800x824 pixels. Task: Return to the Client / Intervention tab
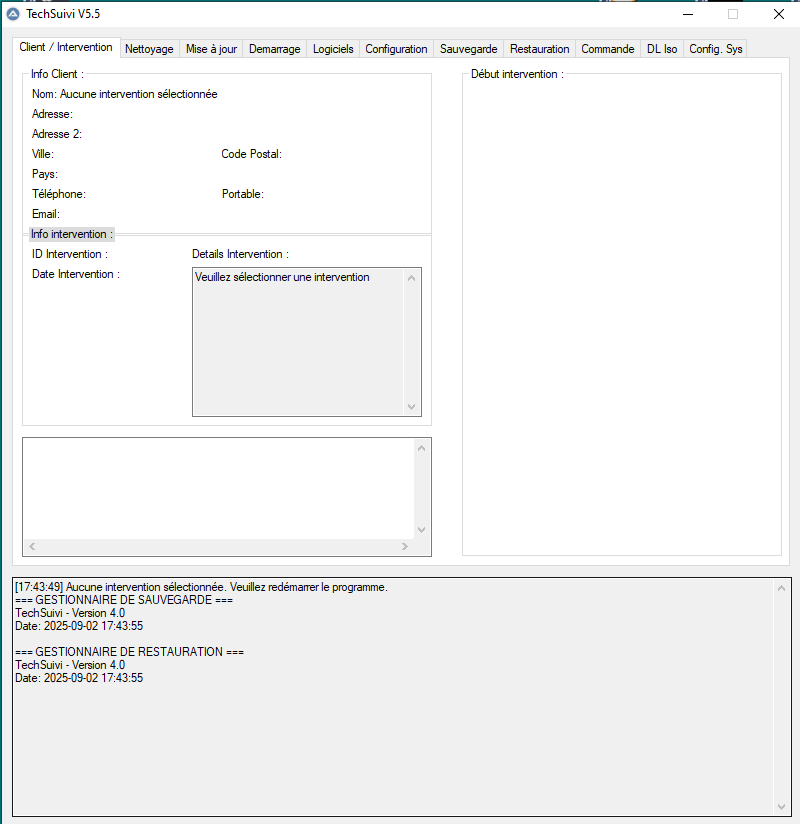pyautogui.click(x=66, y=46)
